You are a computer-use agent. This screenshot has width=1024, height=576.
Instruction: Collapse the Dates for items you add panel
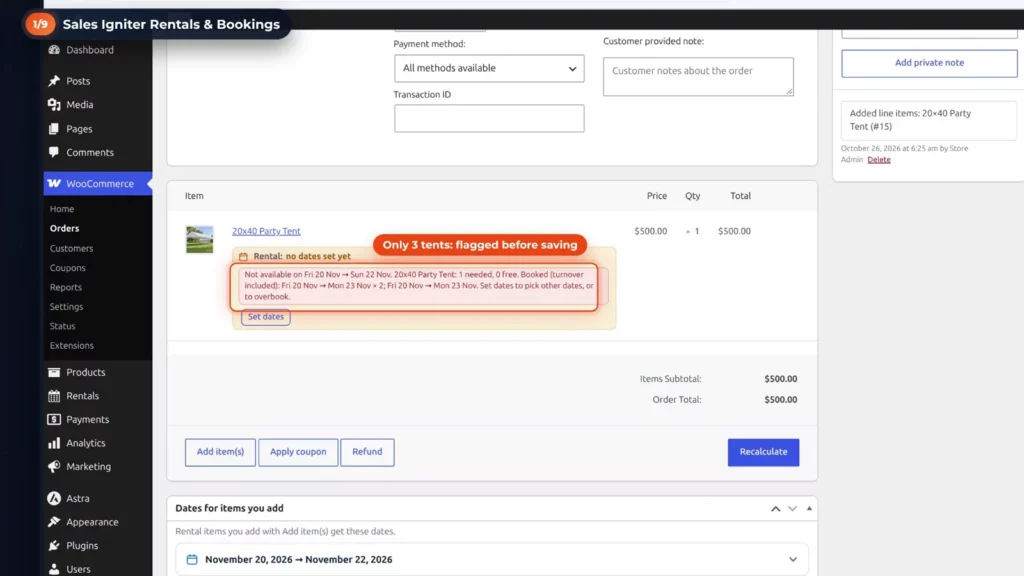point(809,508)
